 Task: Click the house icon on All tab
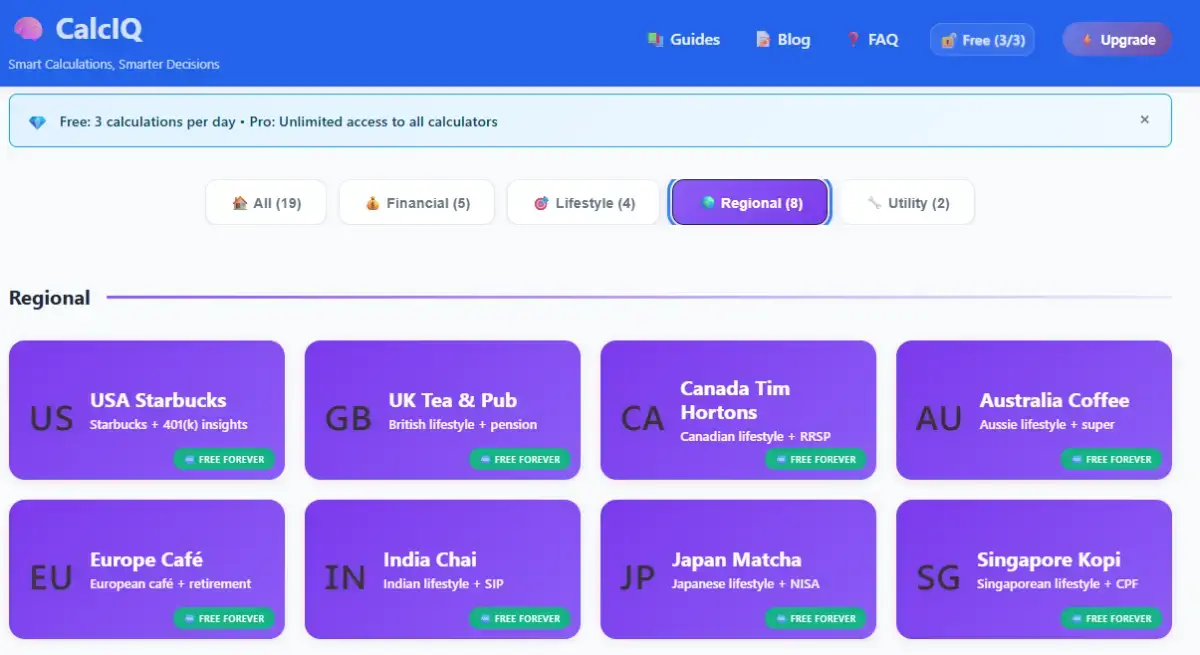(x=240, y=203)
